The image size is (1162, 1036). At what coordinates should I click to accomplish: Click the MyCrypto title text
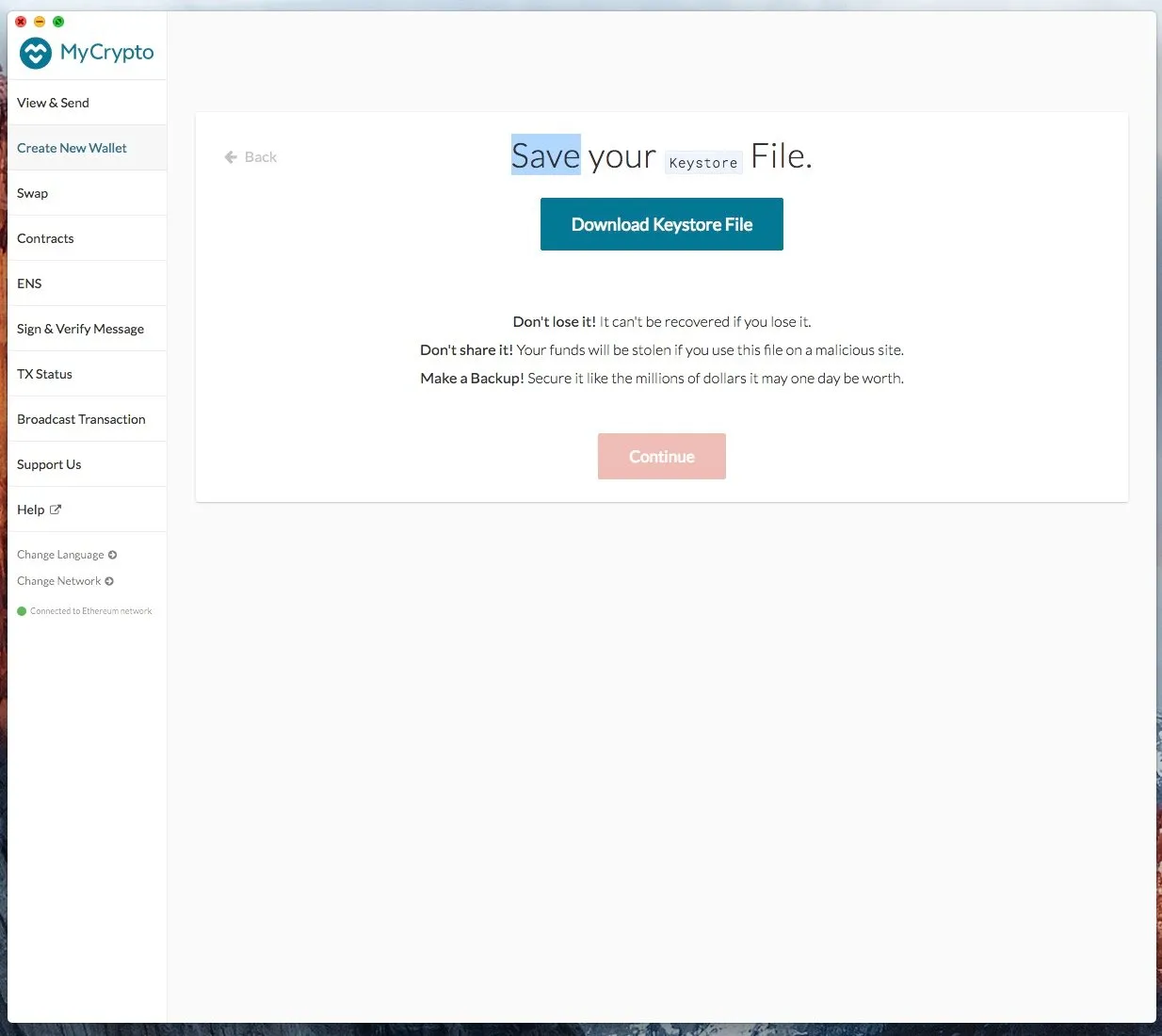click(x=107, y=53)
